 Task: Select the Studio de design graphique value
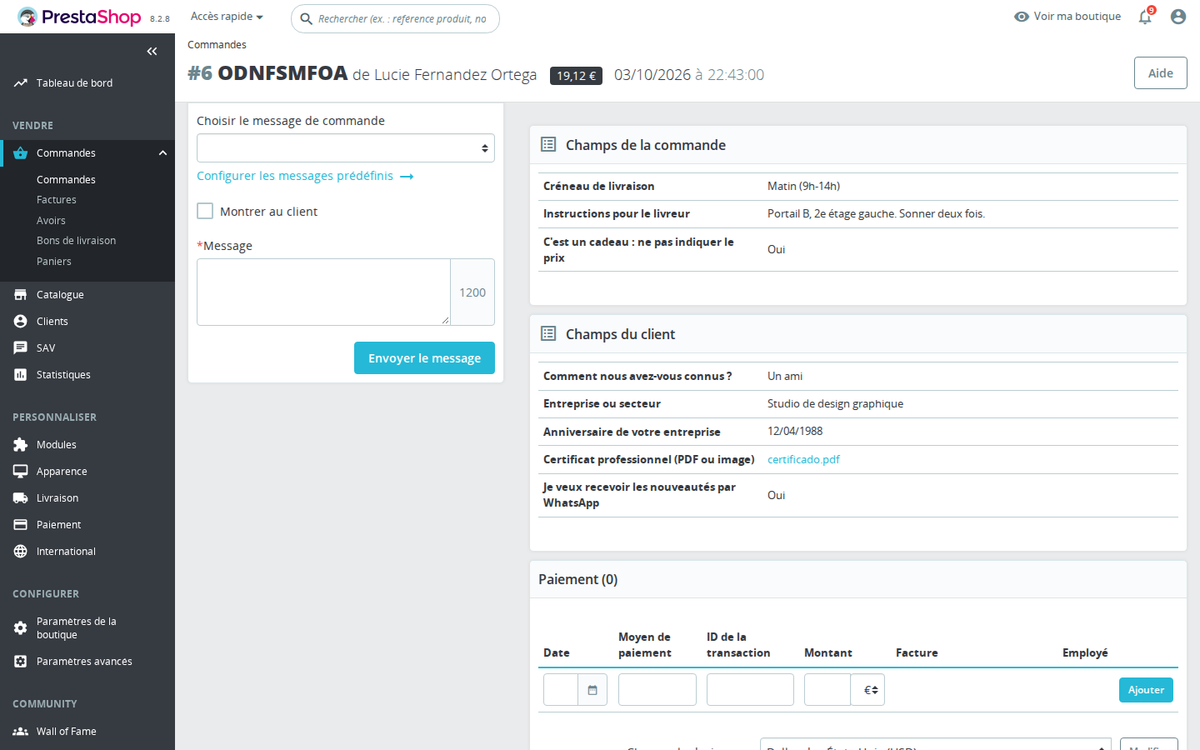point(835,404)
